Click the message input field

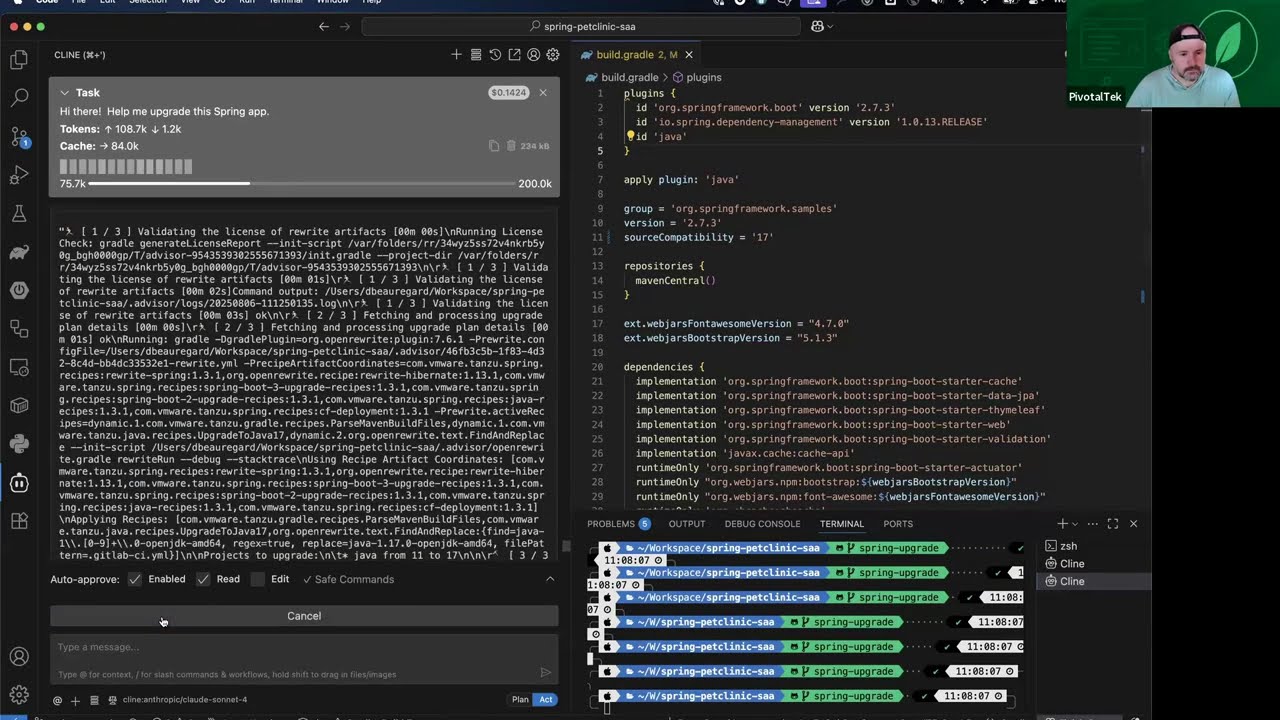point(304,659)
